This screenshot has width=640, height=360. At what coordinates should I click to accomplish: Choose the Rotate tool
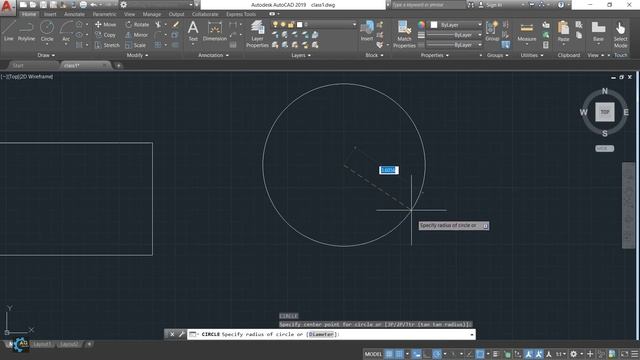[x=137, y=24]
